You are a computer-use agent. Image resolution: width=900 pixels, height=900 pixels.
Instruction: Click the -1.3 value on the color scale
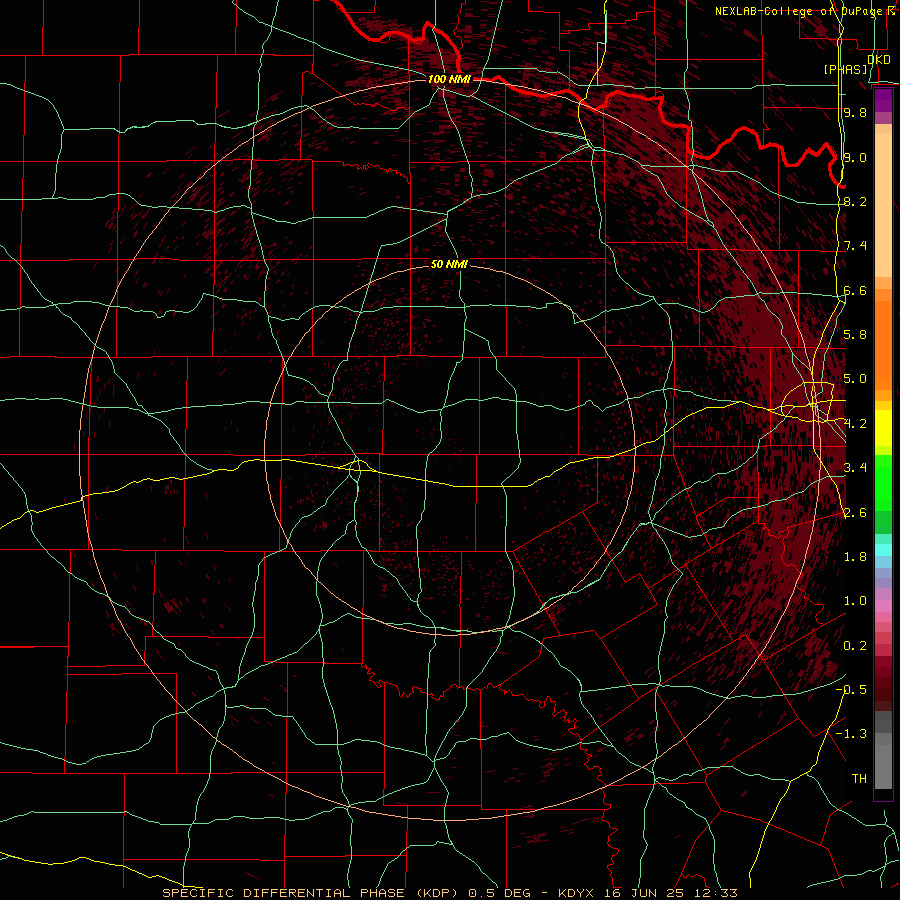851,734
